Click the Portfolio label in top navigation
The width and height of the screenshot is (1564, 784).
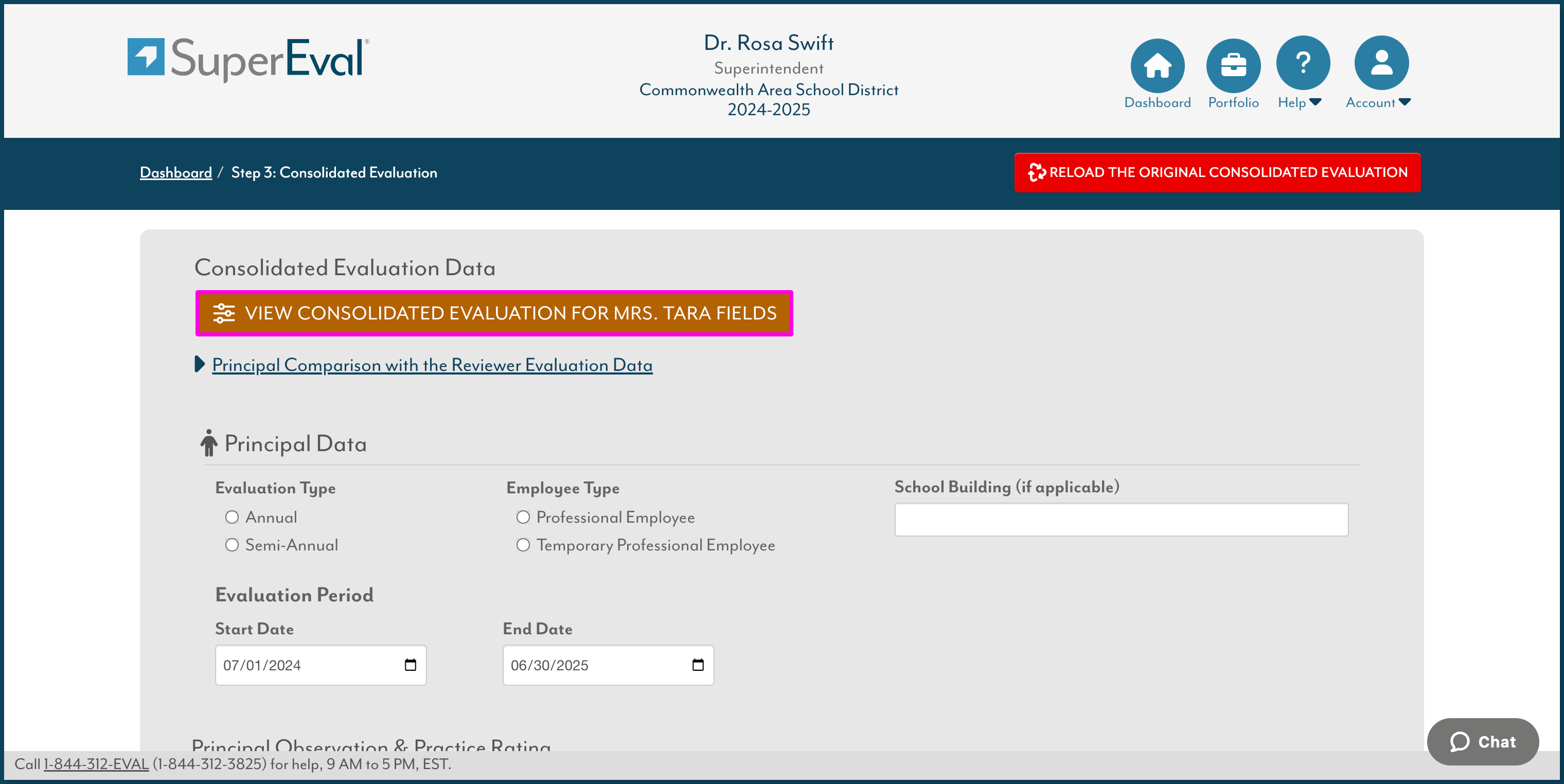1233,103
